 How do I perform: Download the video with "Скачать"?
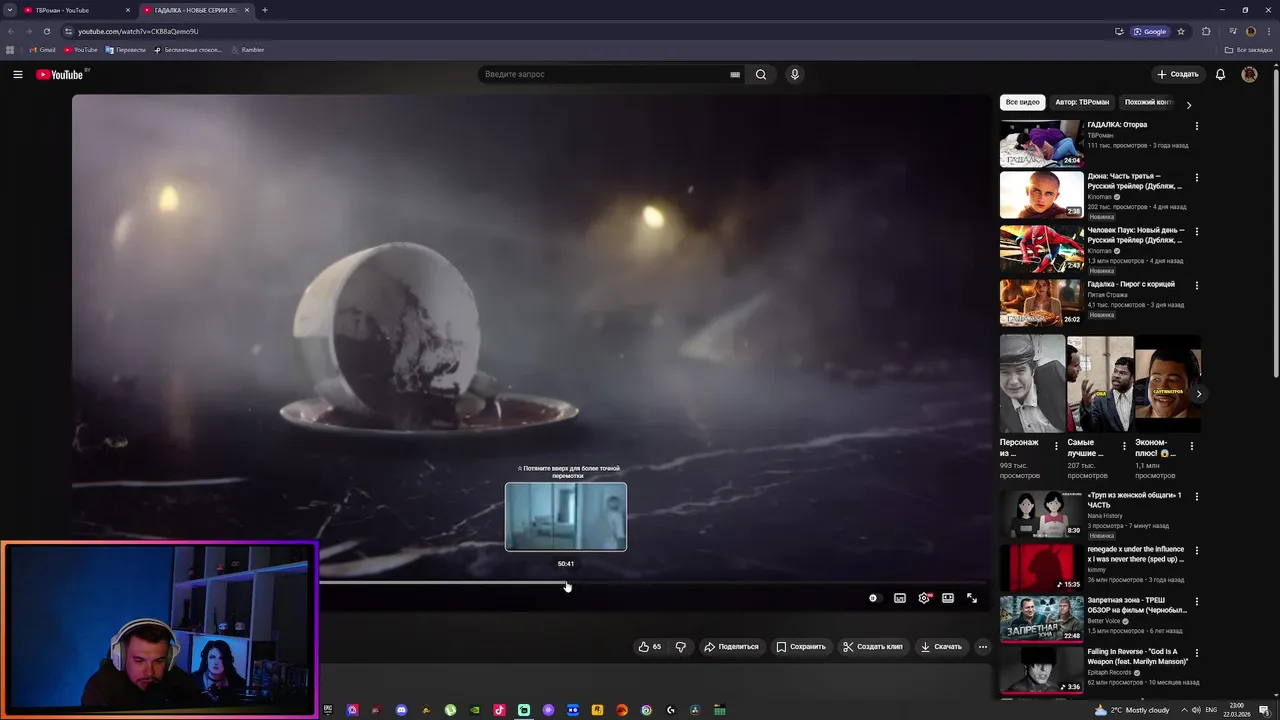click(941, 647)
